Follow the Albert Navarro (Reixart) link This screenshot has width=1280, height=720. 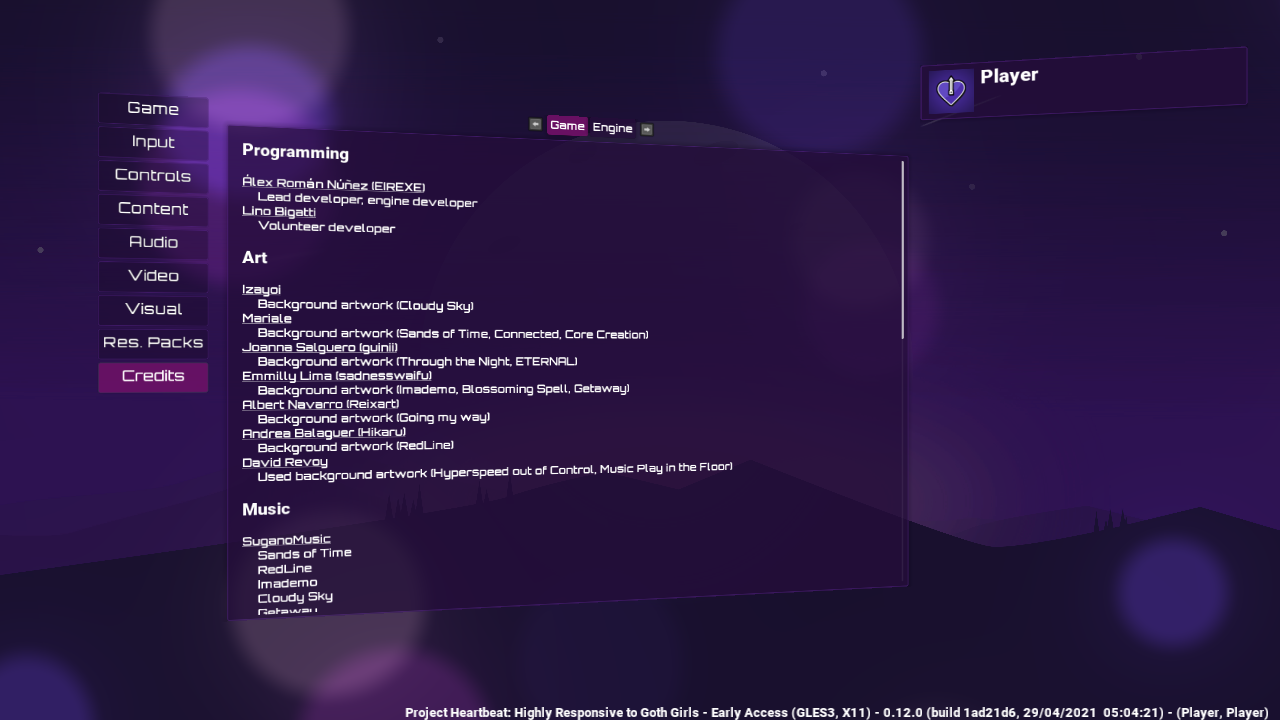(320, 404)
